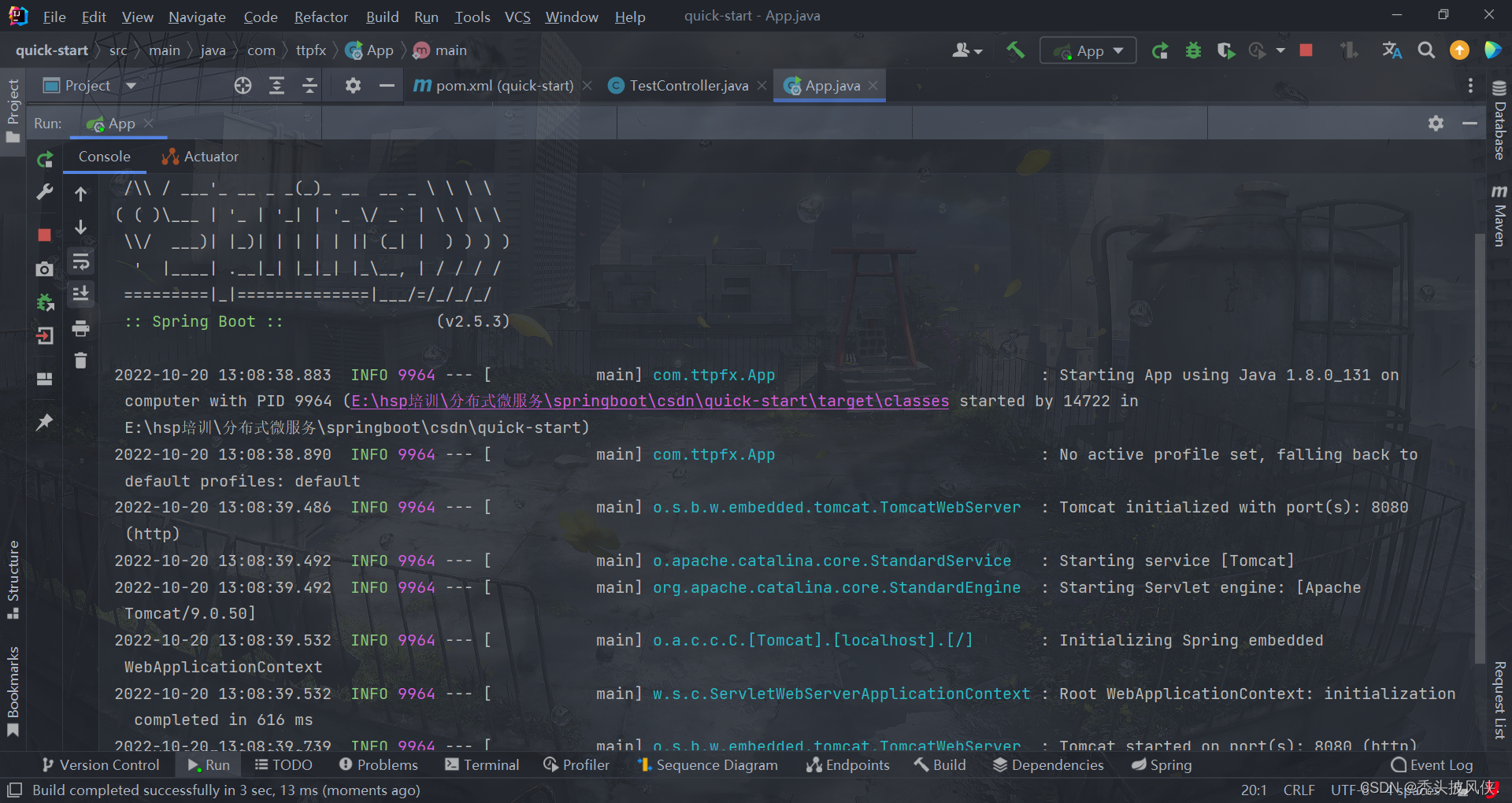
Task: Click Expand All in Project toolbar
Action: (x=276, y=86)
